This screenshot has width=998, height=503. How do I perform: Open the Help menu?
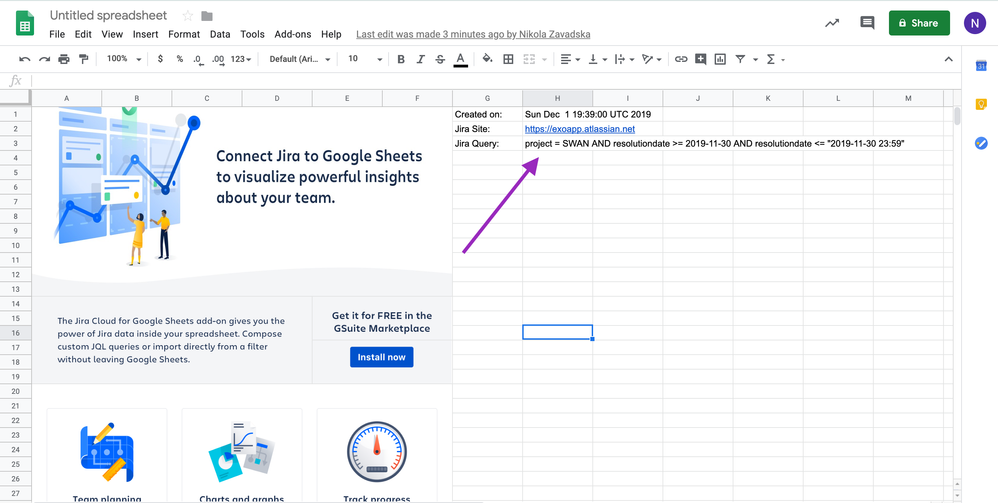point(331,34)
